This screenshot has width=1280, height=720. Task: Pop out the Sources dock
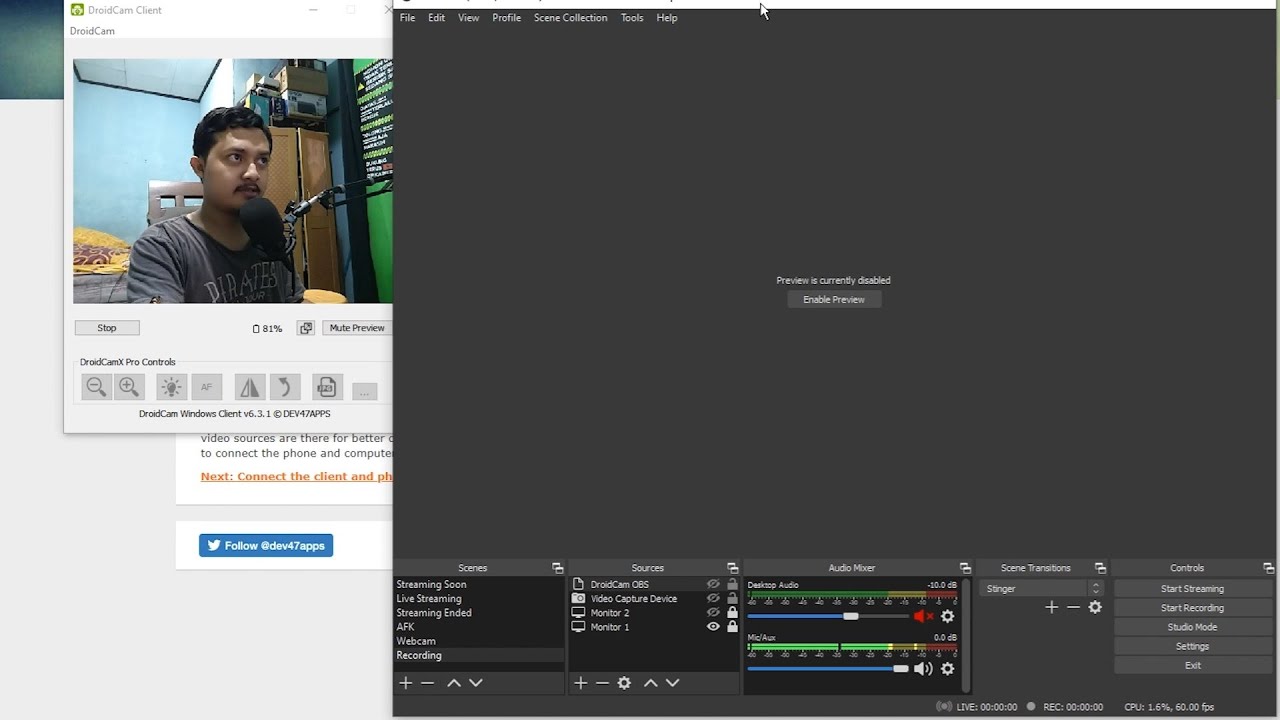click(732, 568)
